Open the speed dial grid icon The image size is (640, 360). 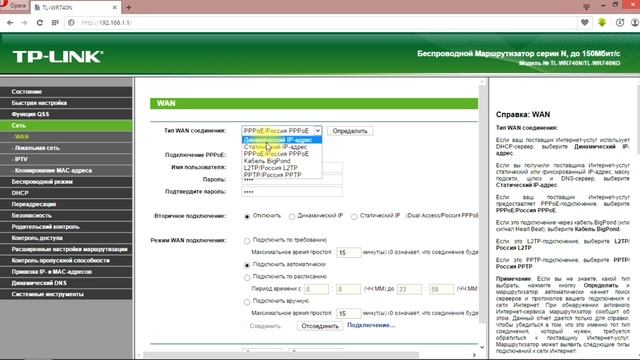(x=55, y=22)
